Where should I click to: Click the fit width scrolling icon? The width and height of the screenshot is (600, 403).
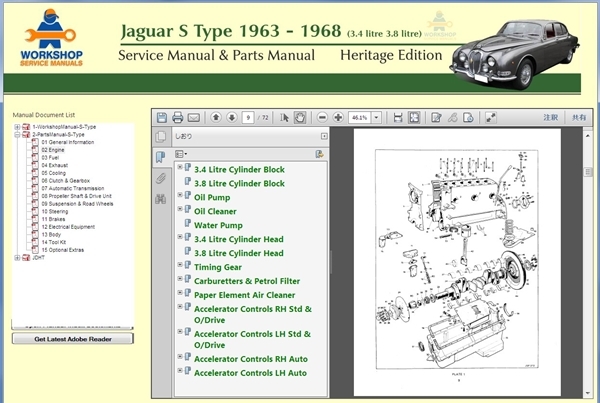click(x=398, y=117)
